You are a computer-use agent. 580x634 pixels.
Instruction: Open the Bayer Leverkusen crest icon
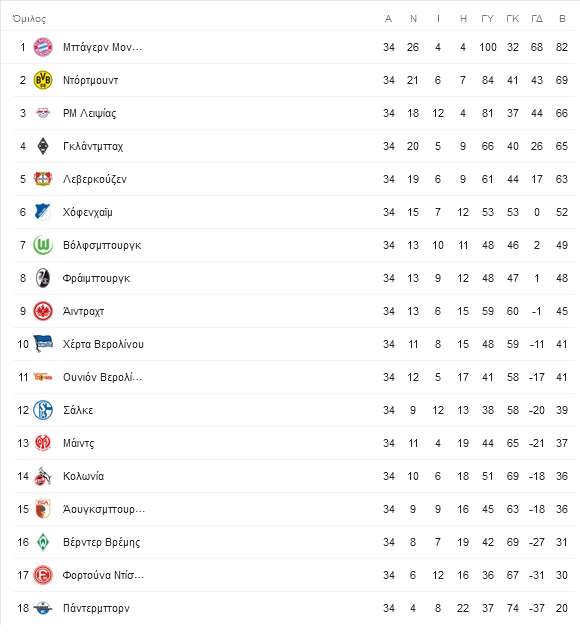(x=43, y=179)
